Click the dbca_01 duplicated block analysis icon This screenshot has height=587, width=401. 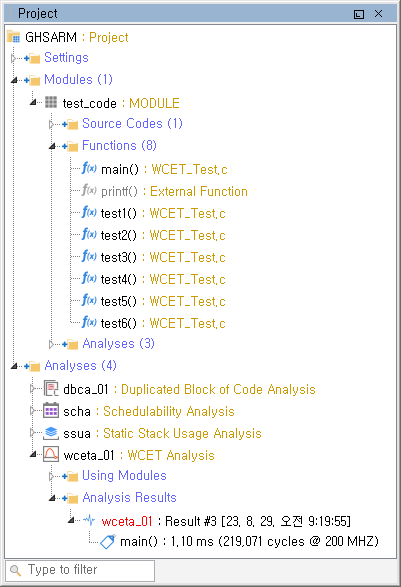tap(51, 389)
